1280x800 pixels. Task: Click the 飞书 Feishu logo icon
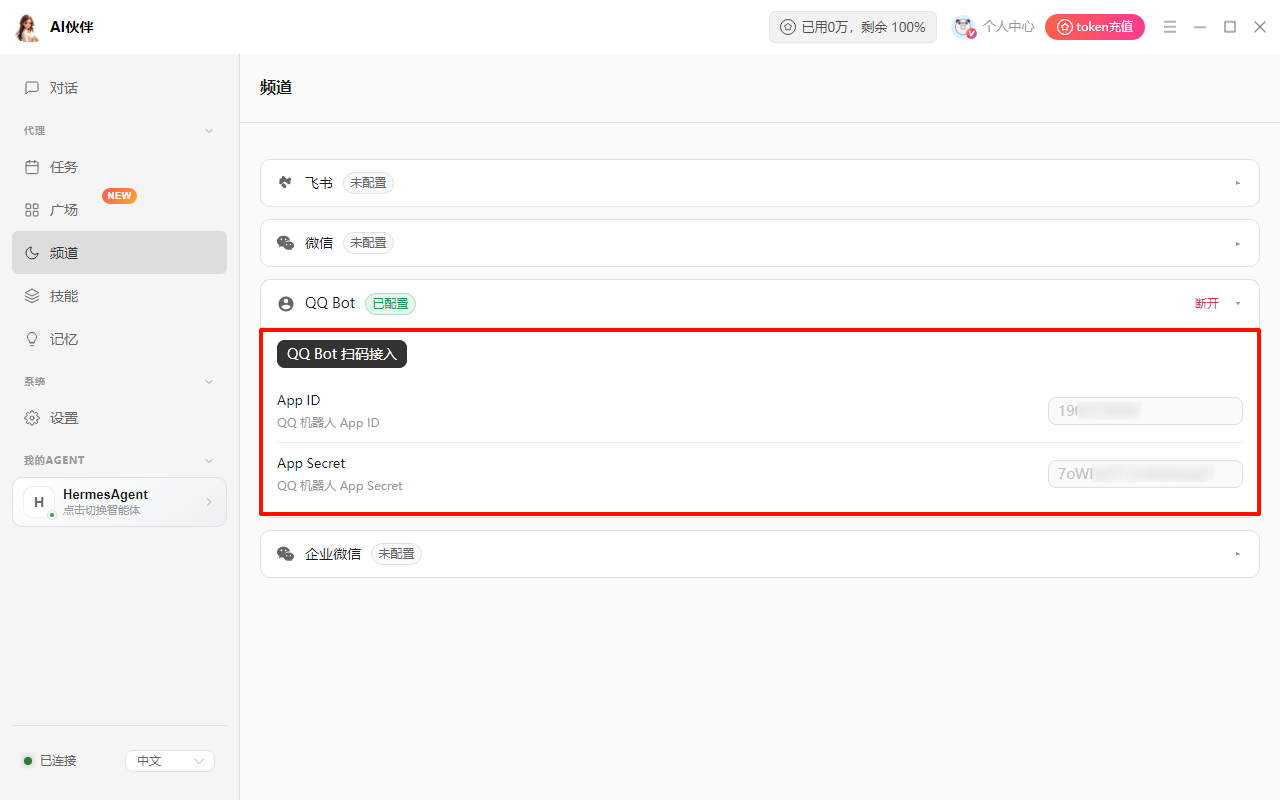point(286,183)
